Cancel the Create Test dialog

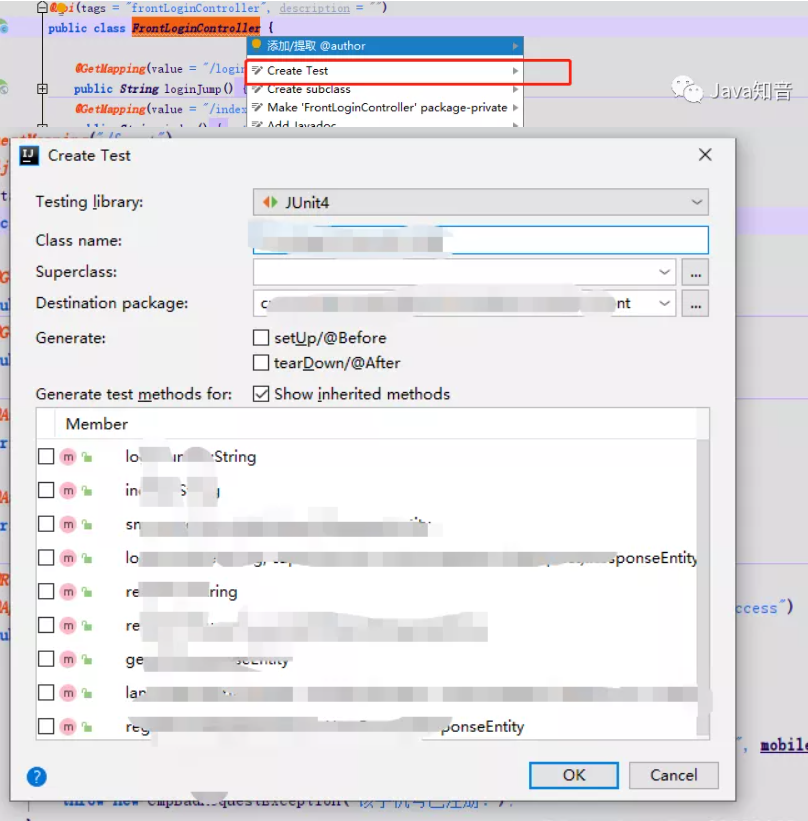(673, 775)
